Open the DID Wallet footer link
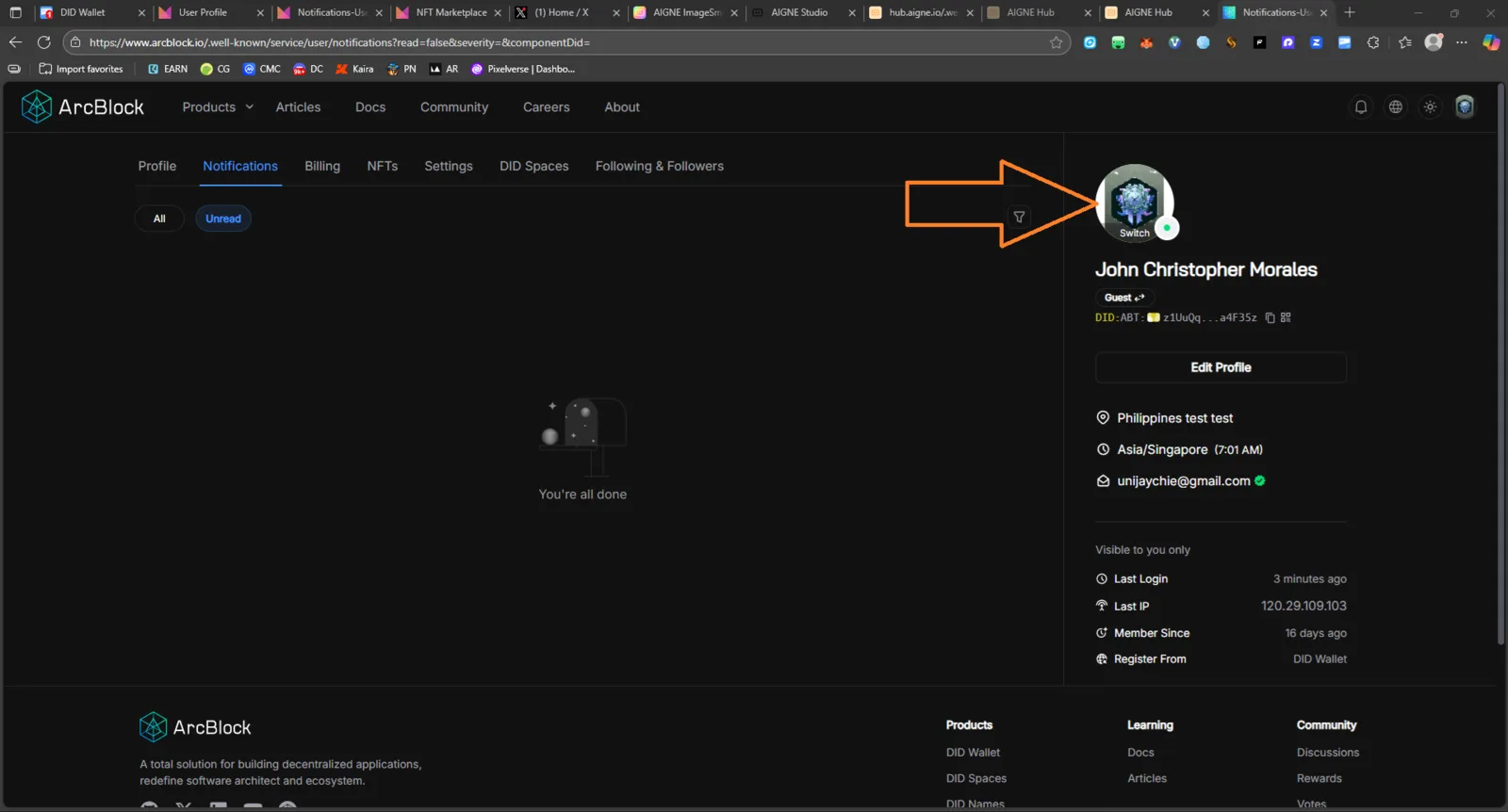 973,753
